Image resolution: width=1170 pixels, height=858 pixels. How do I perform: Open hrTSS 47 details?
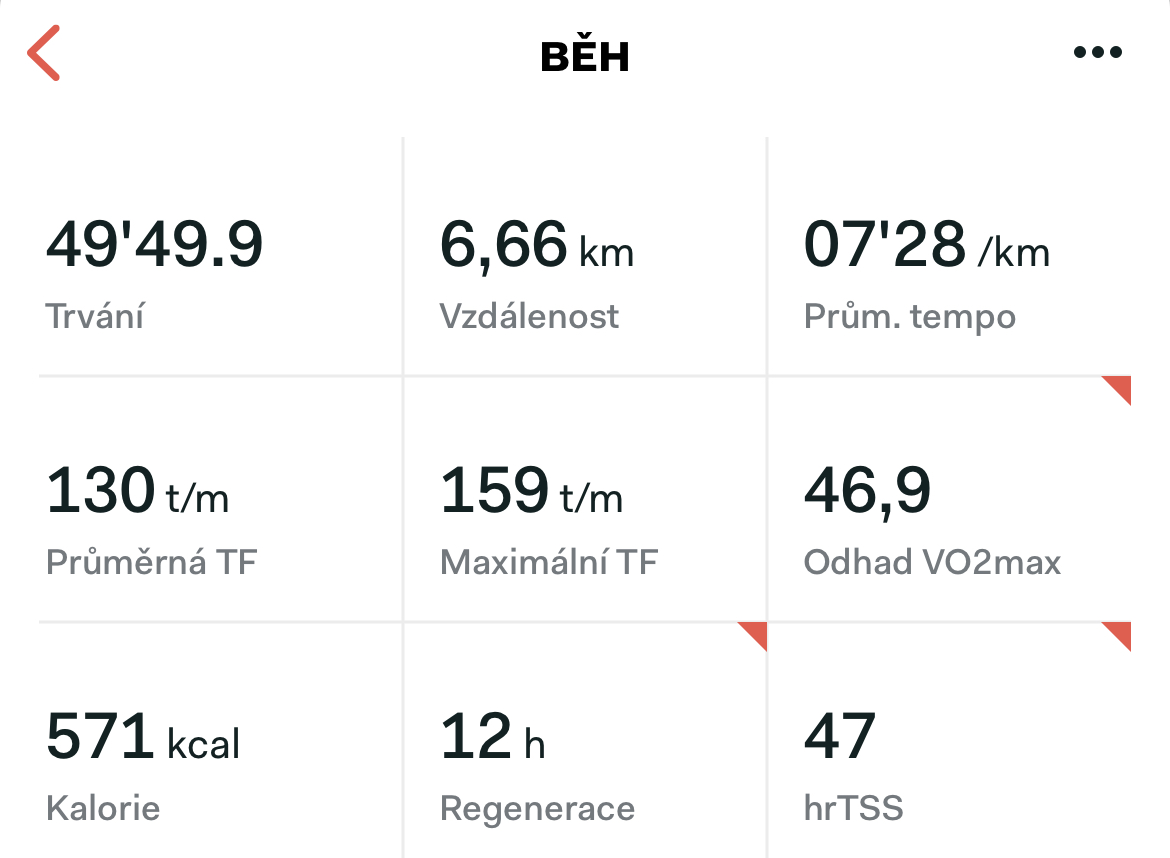coord(949,740)
